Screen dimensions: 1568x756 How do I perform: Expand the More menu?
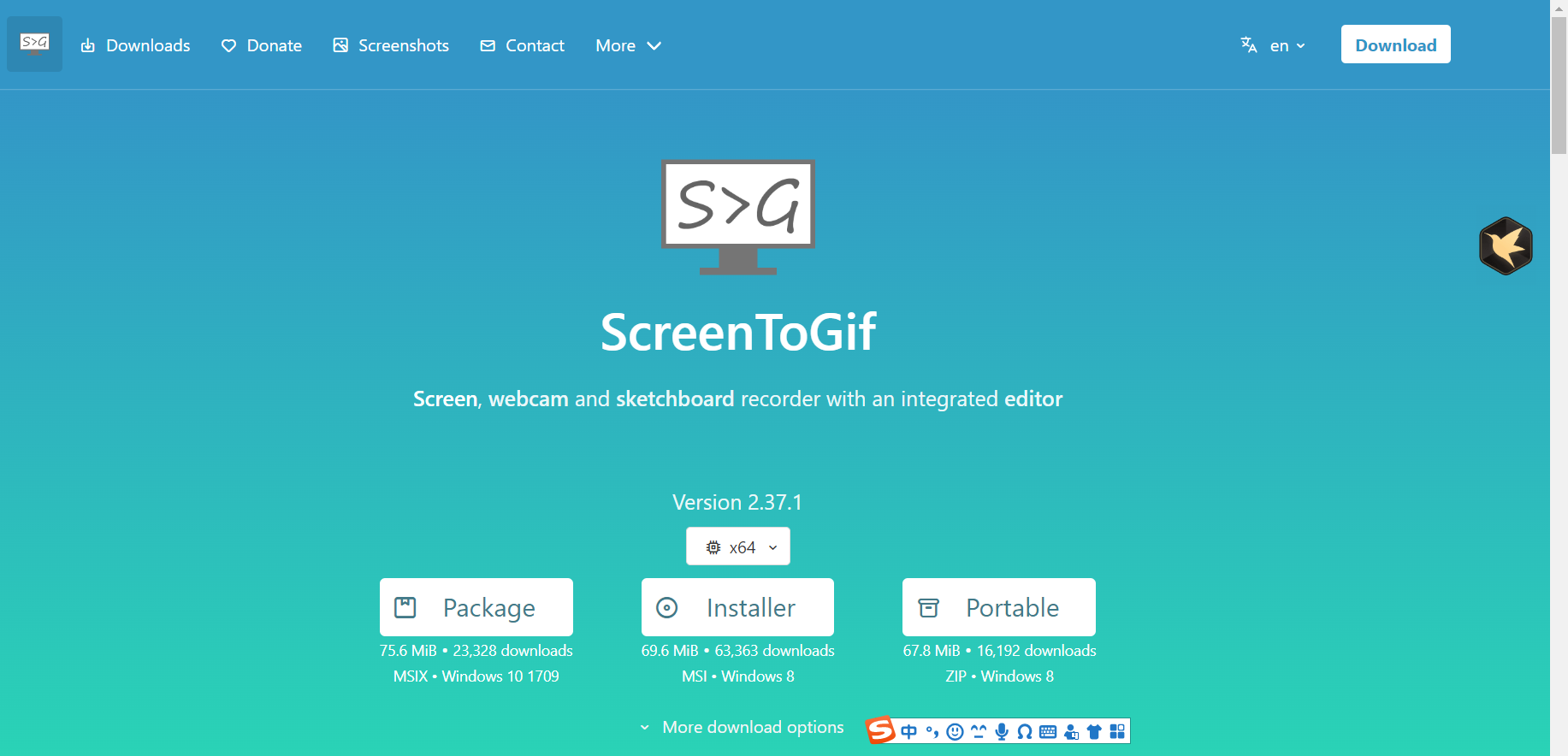click(628, 45)
